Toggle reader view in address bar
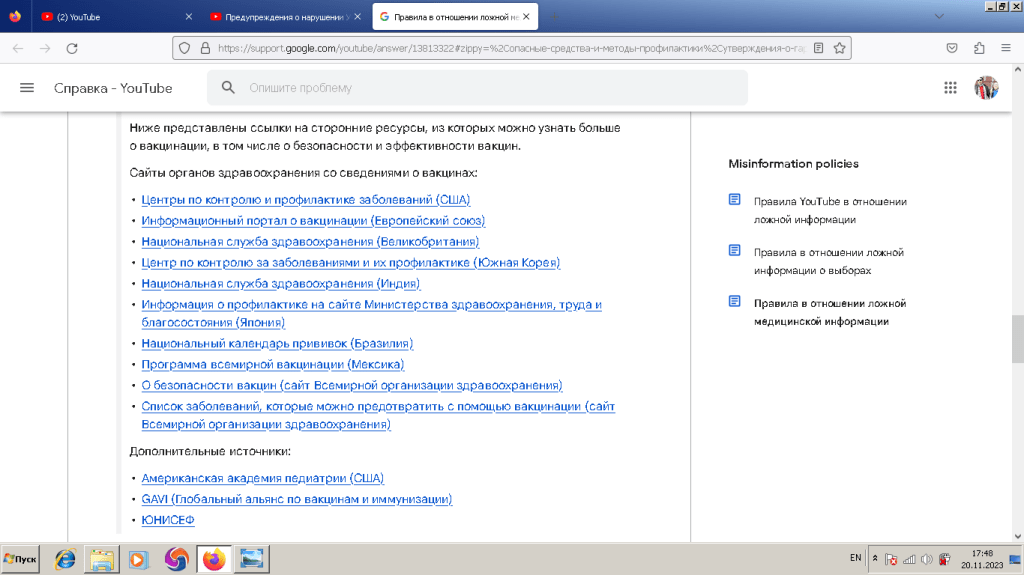The height and width of the screenshot is (575, 1024). 819,48
